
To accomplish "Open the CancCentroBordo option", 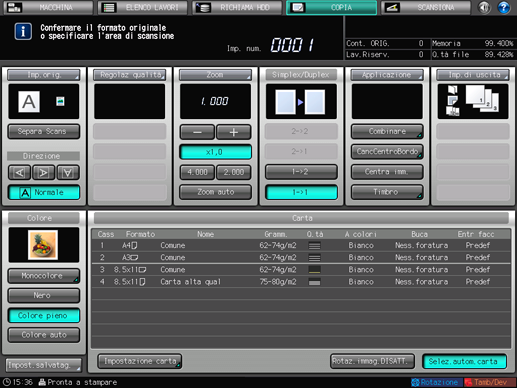I will pyautogui.click(x=387, y=152).
